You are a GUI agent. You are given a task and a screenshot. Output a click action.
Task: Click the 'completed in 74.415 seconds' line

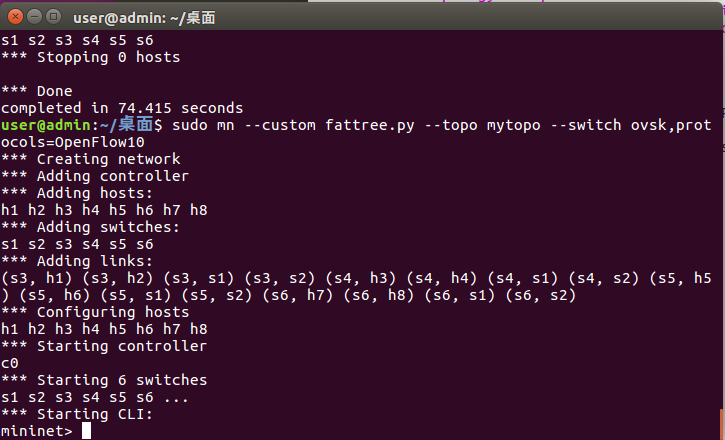click(122, 108)
